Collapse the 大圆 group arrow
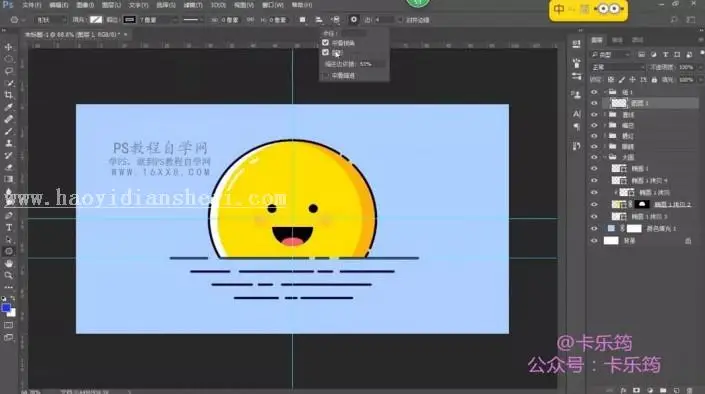 pos(605,157)
